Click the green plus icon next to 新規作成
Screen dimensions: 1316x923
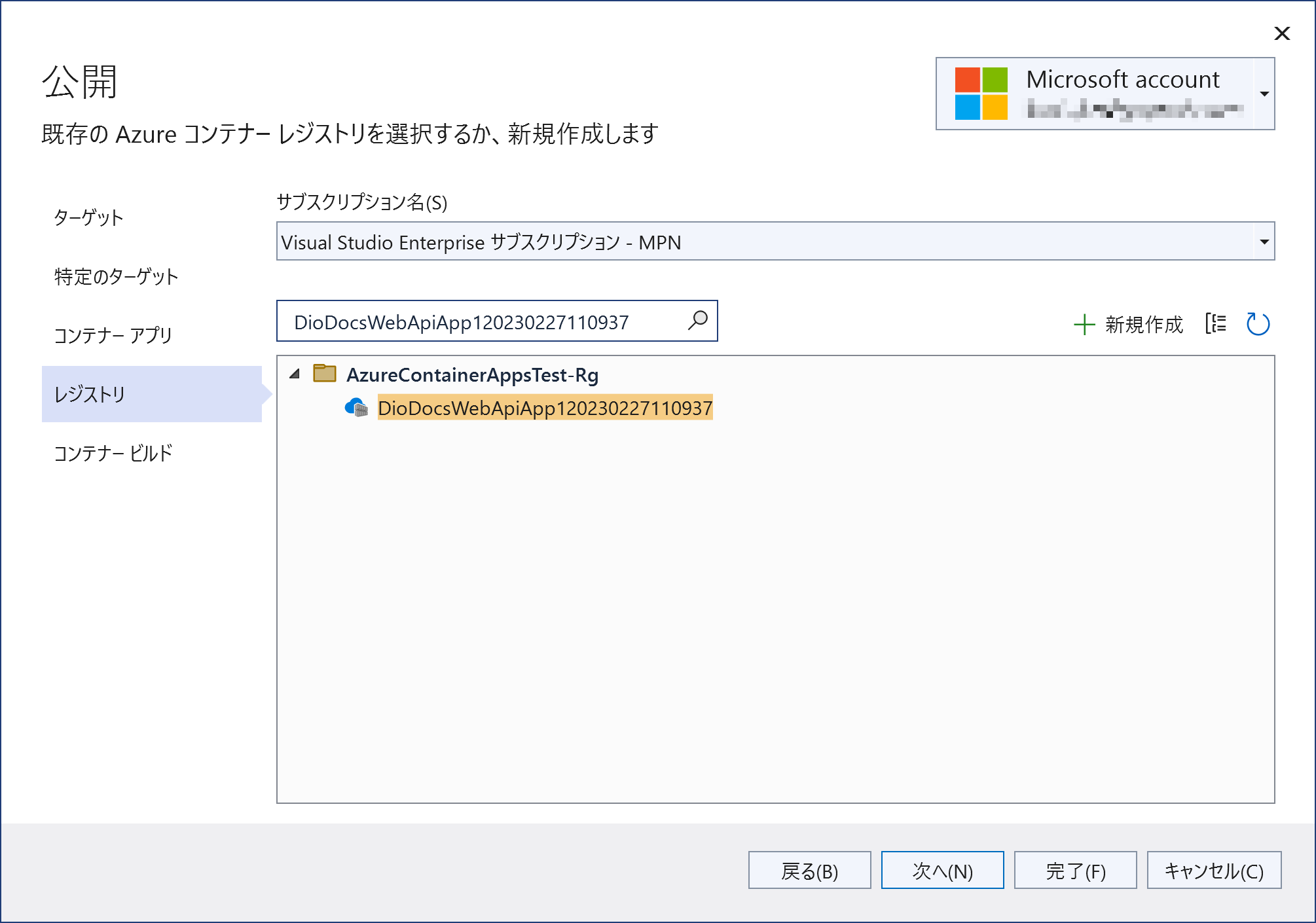tap(1084, 325)
